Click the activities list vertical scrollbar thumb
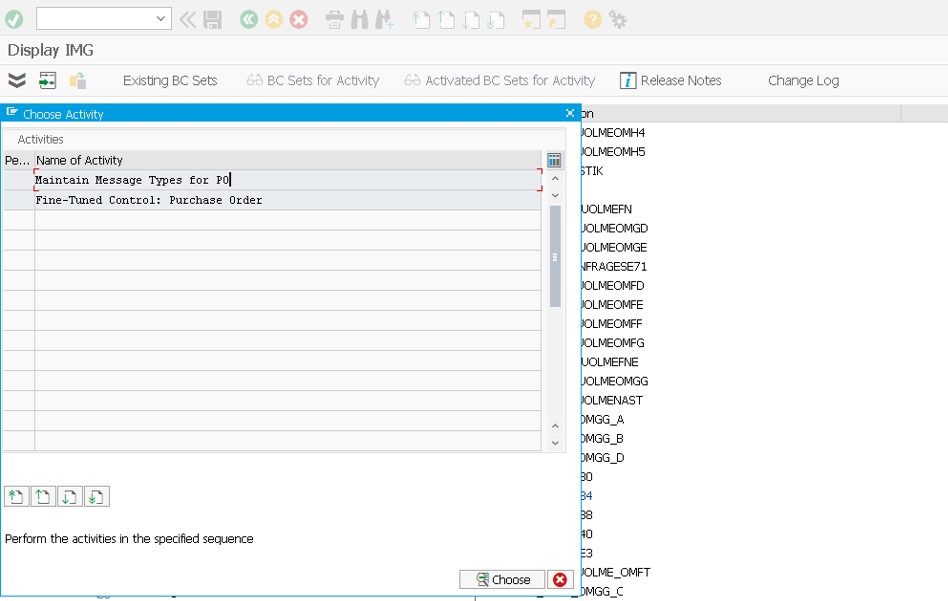Image resolution: width=948 pixels, height=601 pixels. (x=555, y=256)
